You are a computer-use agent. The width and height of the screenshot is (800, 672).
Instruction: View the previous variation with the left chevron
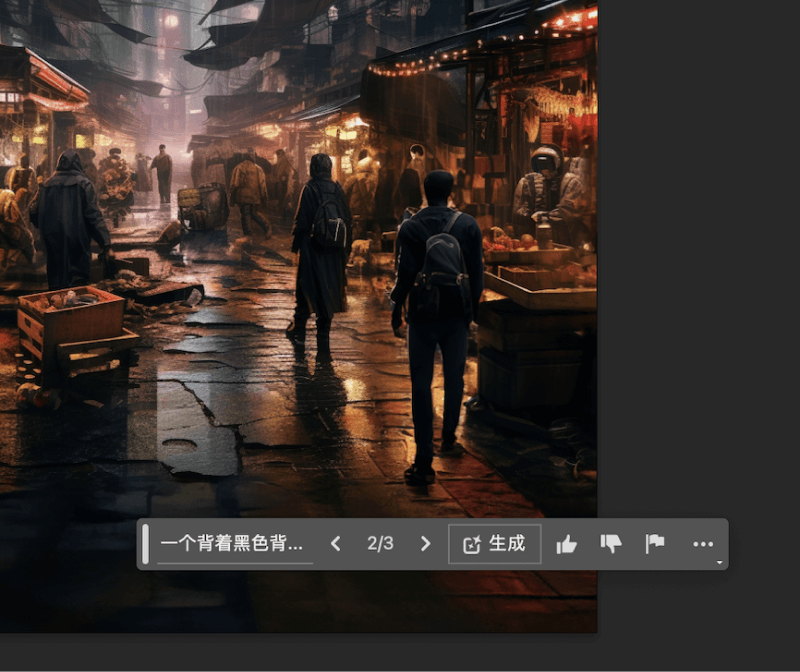tap(337, 543)
